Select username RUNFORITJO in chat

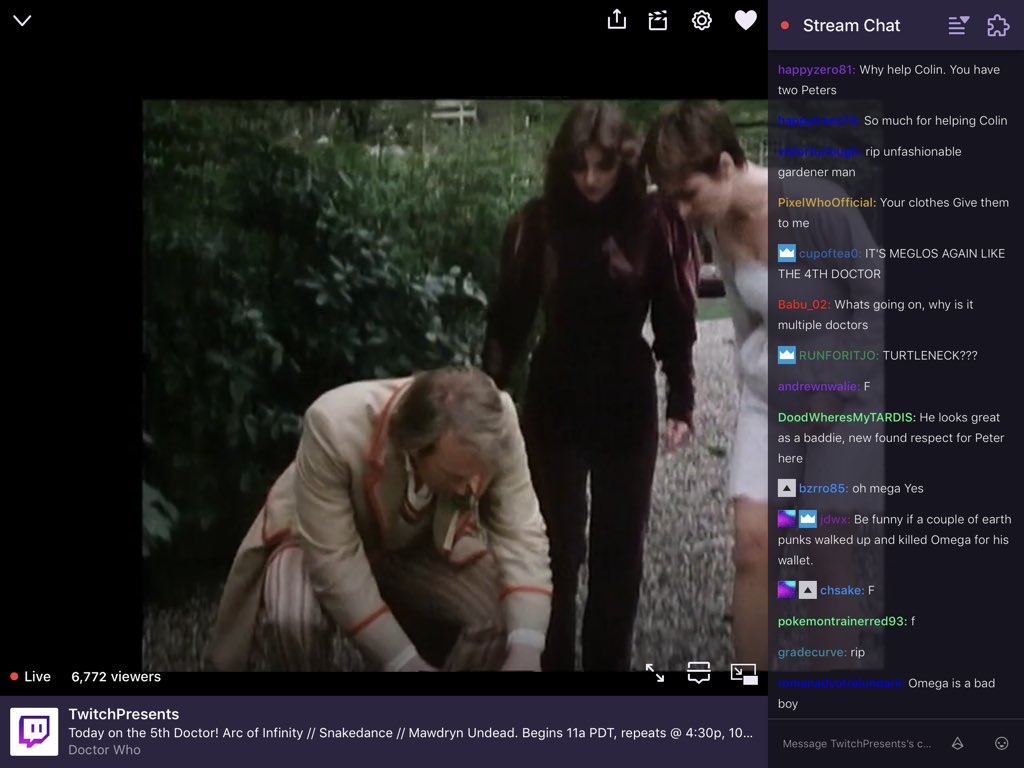(839, 355)
